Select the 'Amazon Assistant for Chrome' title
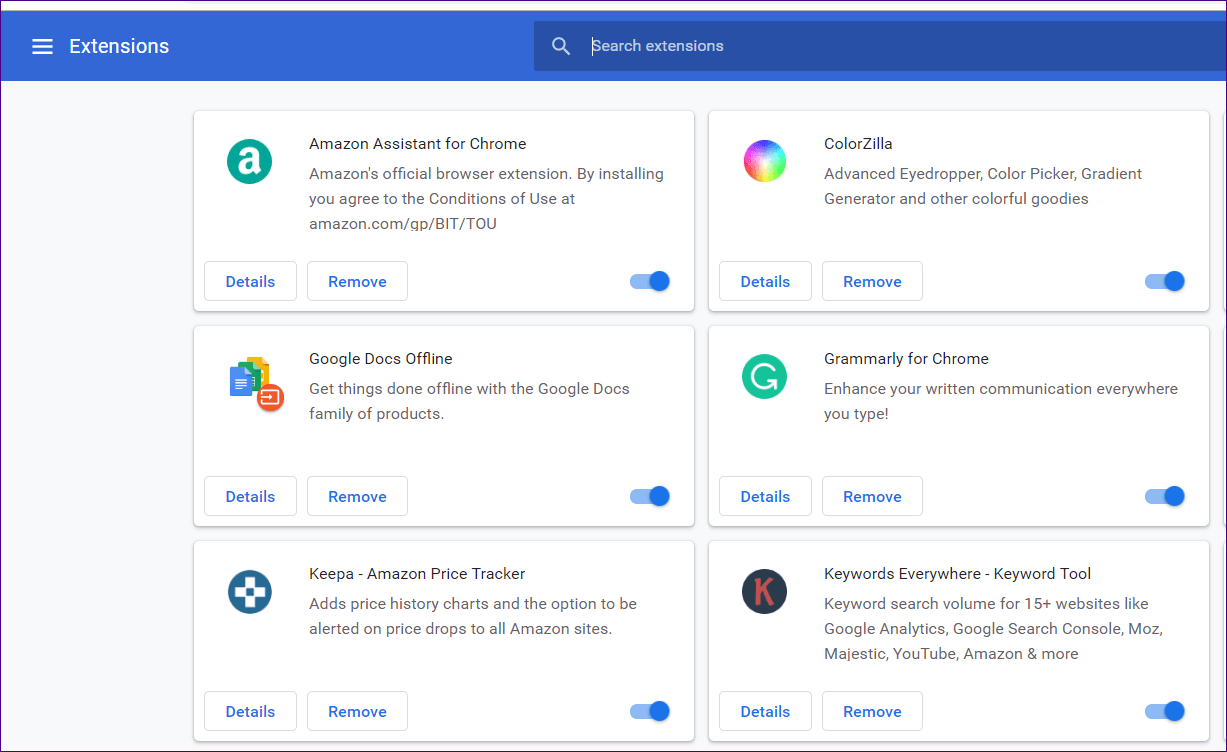The width and height of the screenshot is (1227, 752). (x=417, y=144)
